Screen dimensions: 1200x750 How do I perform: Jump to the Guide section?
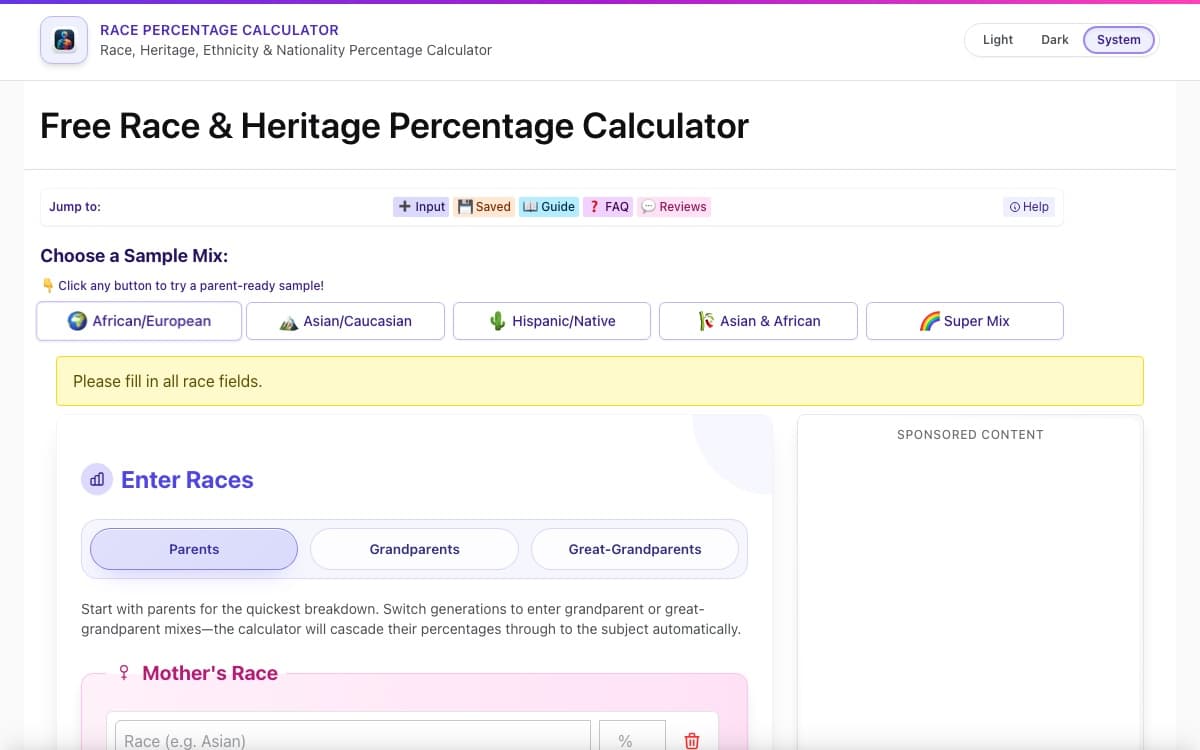coord(549,207)
